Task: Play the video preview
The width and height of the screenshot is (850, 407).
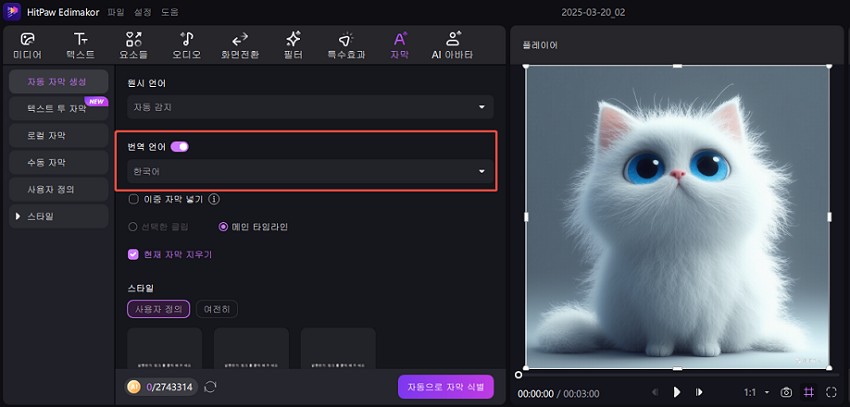Action: point(677,392)
